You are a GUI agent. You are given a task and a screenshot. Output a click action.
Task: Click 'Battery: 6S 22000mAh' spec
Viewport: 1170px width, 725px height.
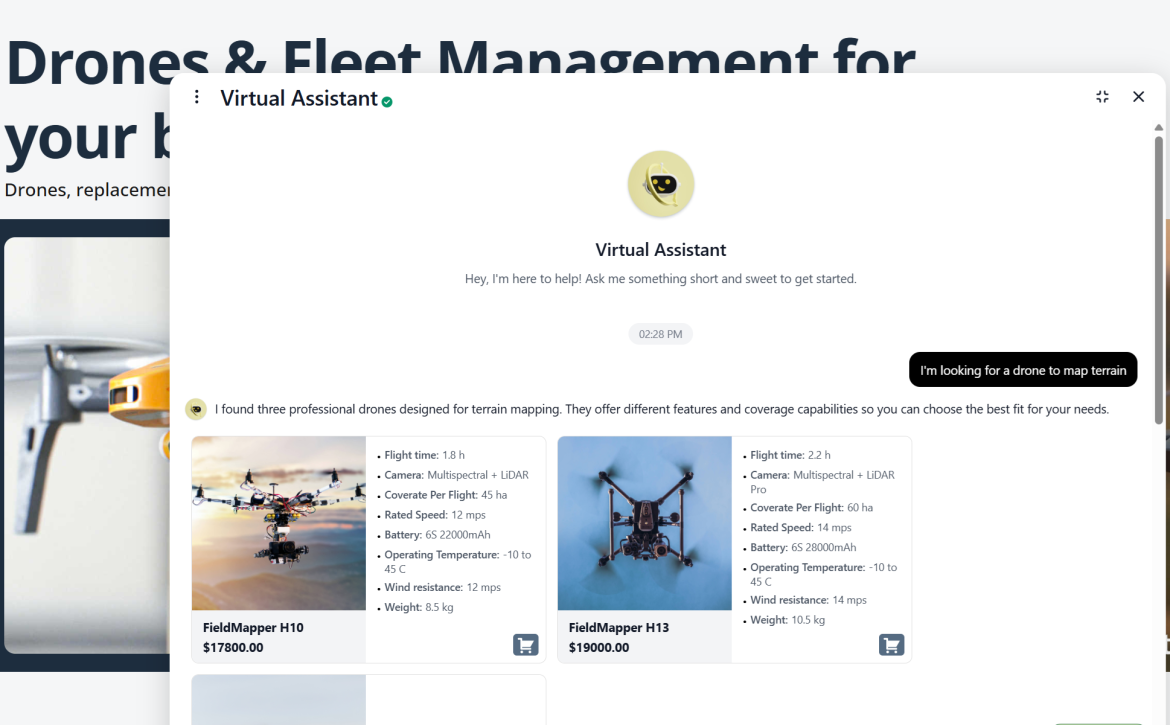click(437, 535)
